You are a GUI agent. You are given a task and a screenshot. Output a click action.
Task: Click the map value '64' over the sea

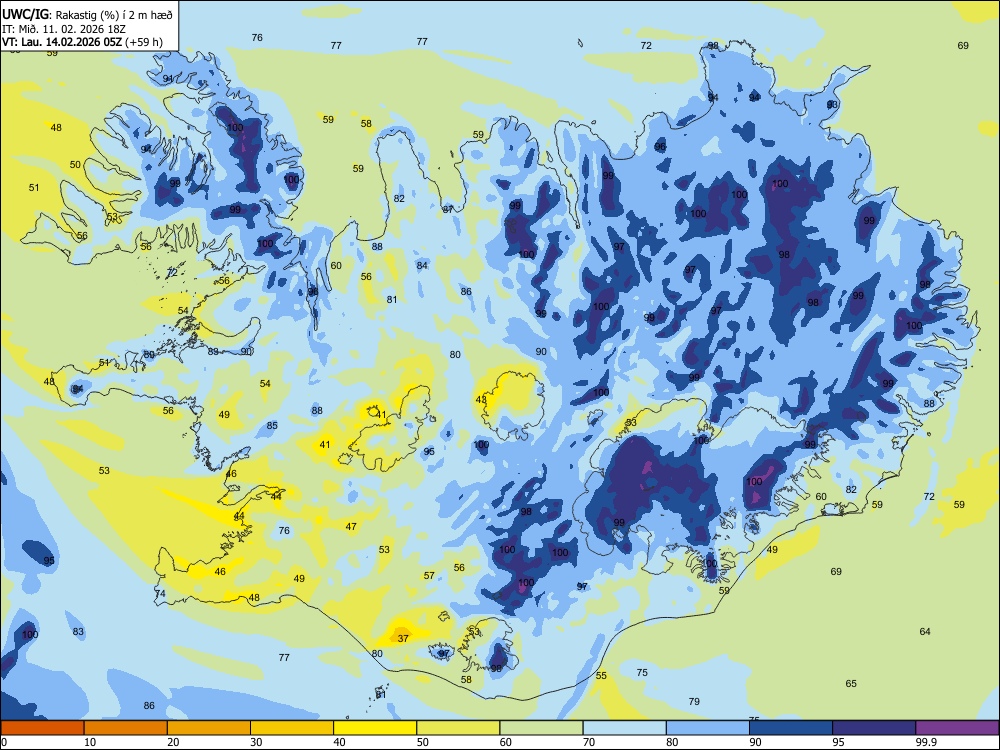pyautogui.click(x=925, y=631)
